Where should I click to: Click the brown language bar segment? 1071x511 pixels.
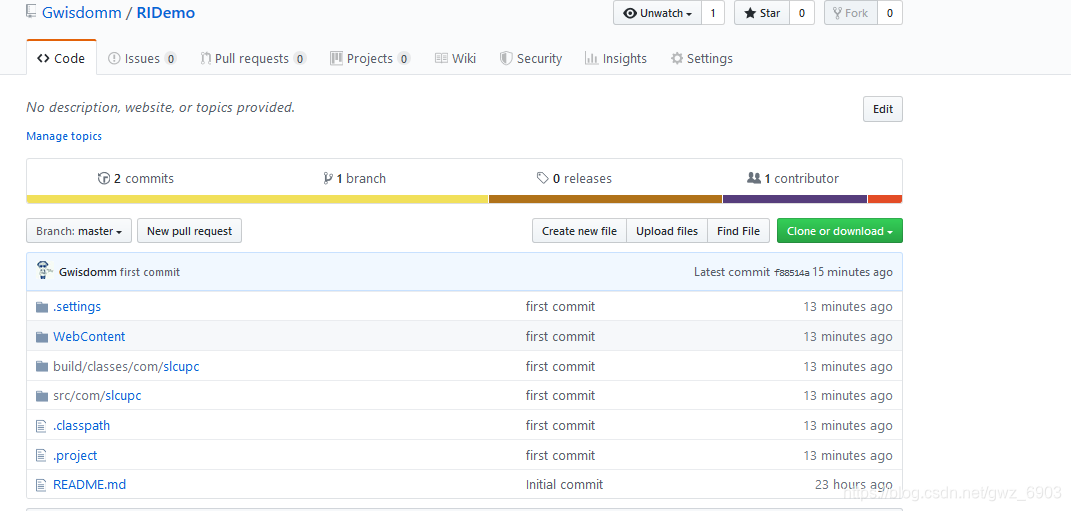pyautogui.click(x=606, y=199)
